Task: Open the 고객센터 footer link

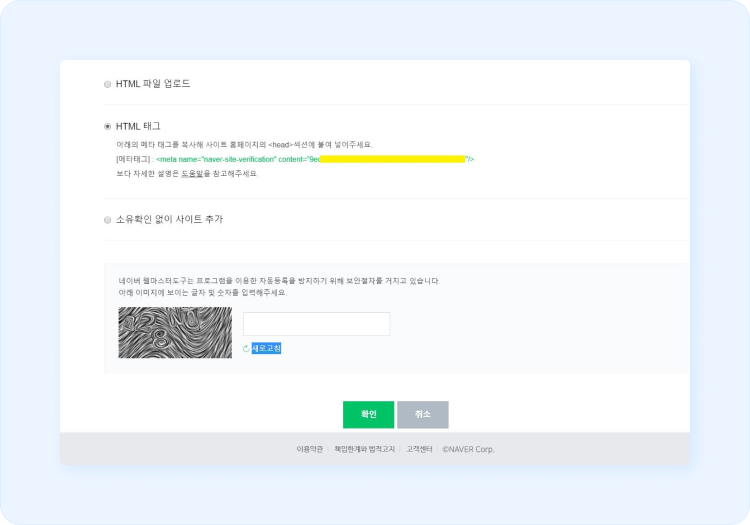Action: pos(418,449)
